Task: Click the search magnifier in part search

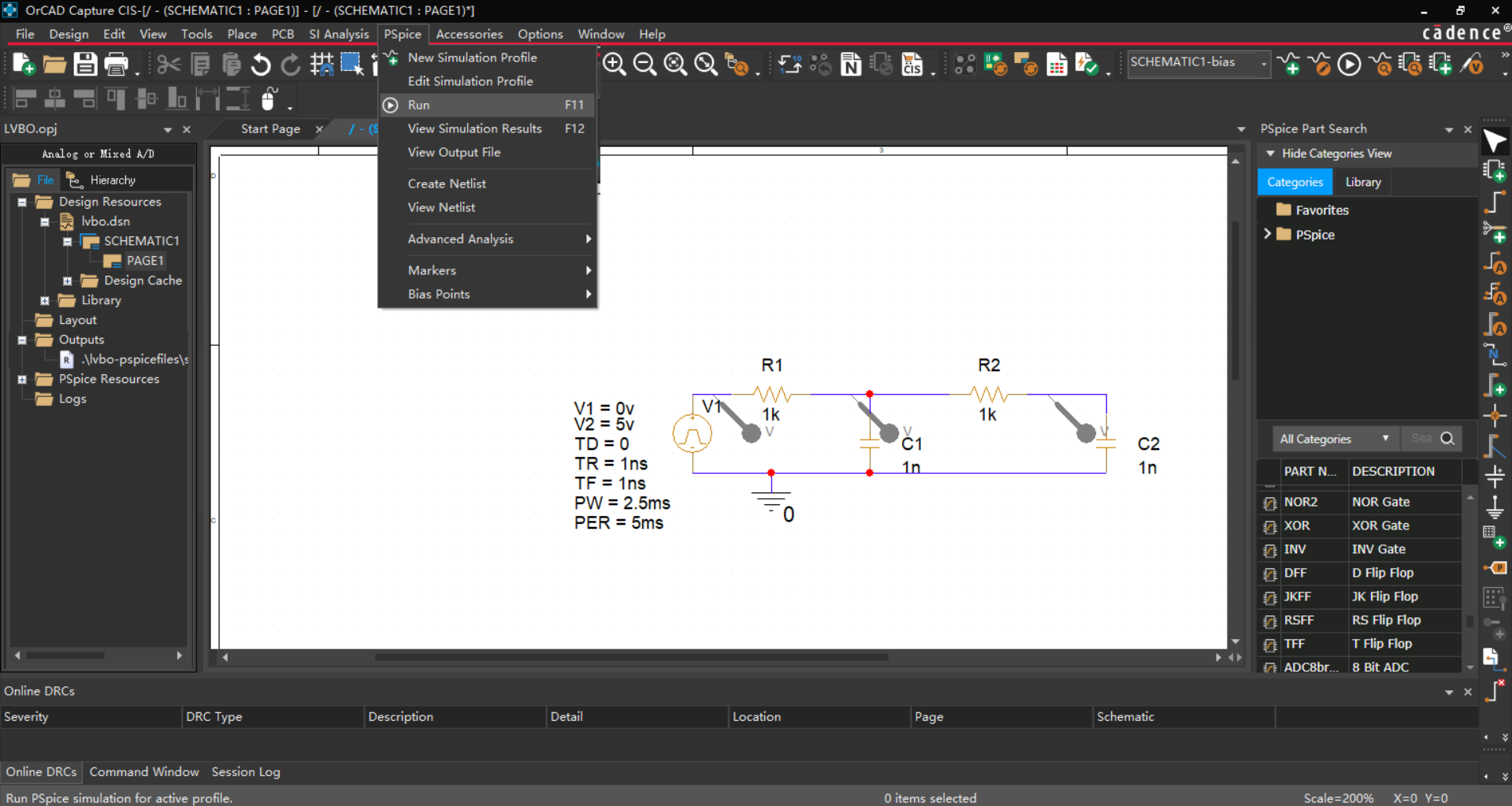Action: (x=1447, y=439)
